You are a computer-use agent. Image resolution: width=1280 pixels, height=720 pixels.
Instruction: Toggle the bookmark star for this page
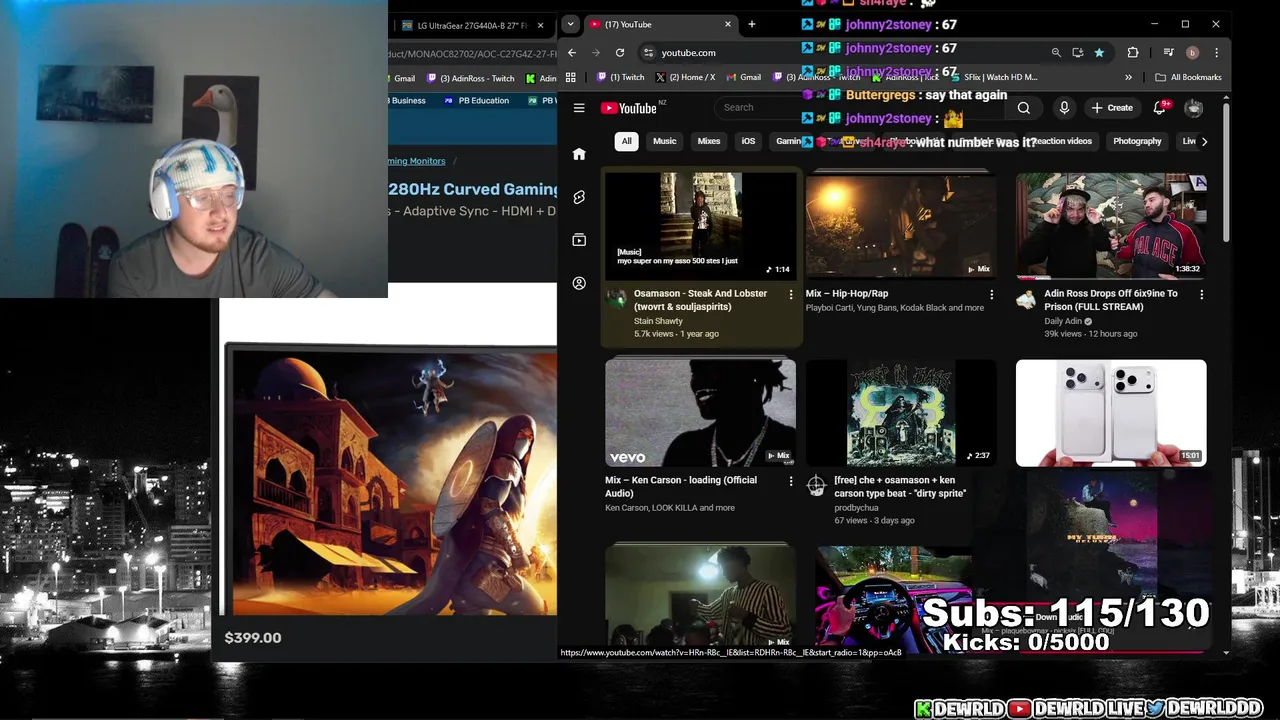tap(1099, 52)
